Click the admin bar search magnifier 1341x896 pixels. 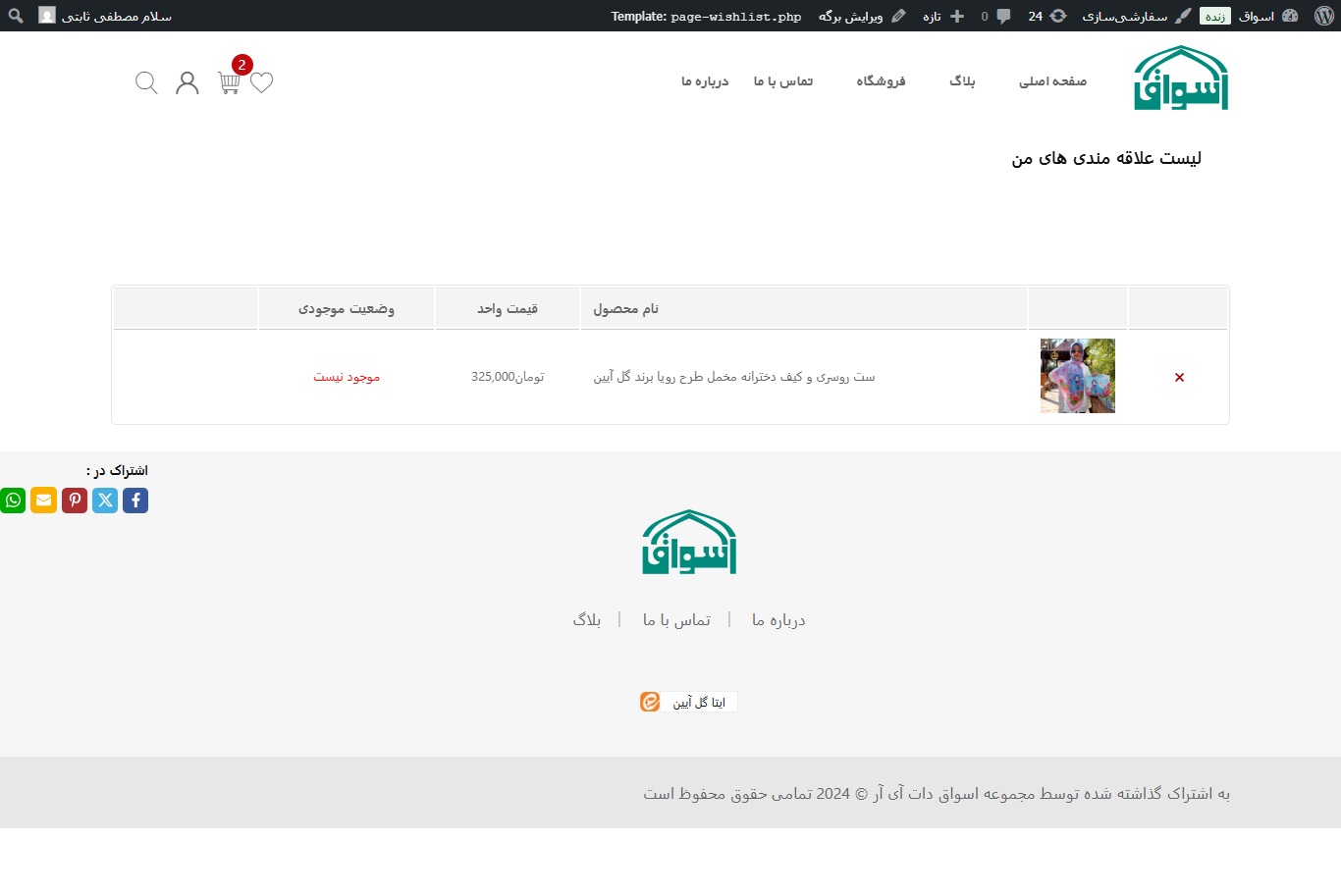(15, 16)
